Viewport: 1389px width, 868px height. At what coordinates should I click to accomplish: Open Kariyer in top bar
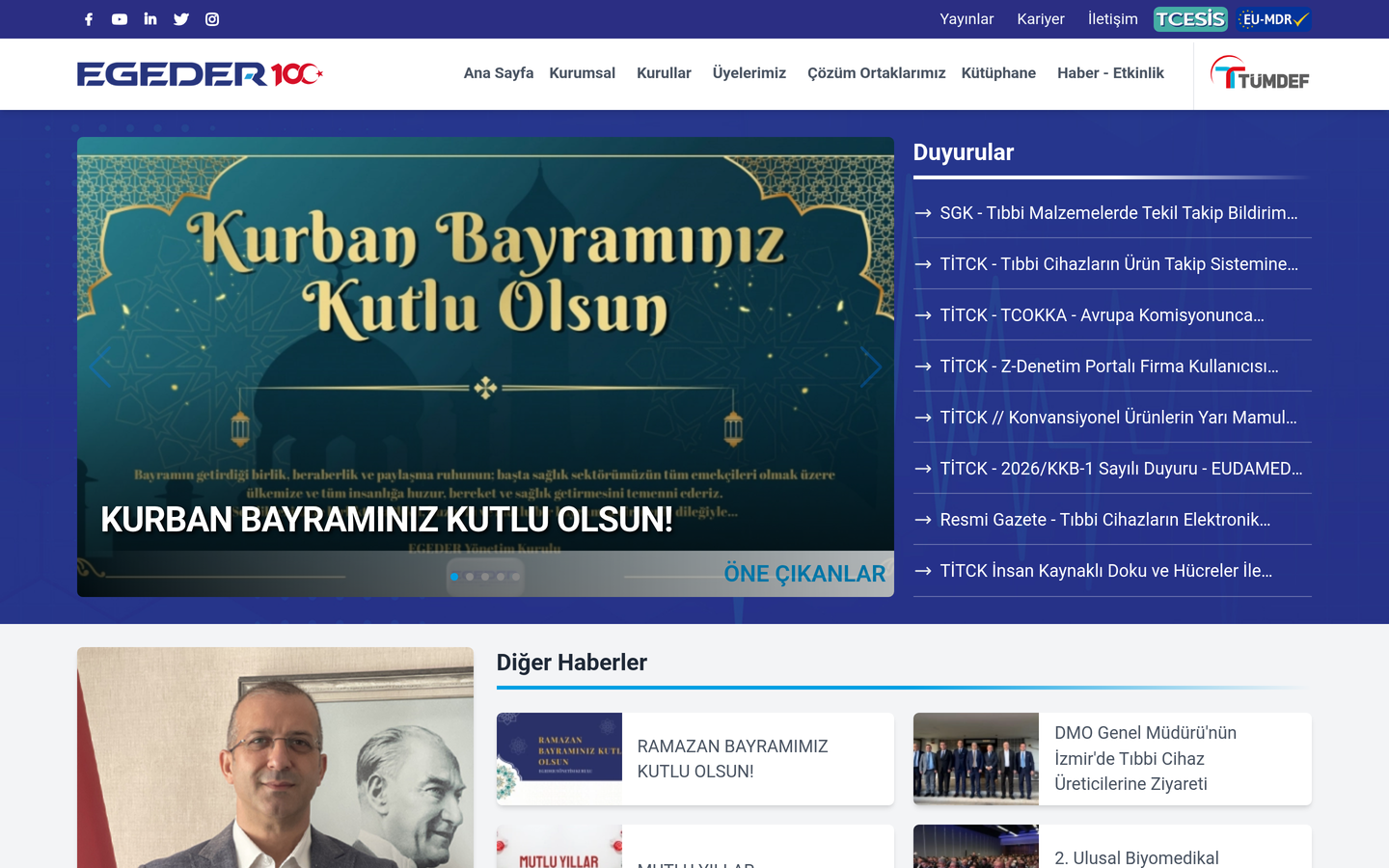(1041, 19)
